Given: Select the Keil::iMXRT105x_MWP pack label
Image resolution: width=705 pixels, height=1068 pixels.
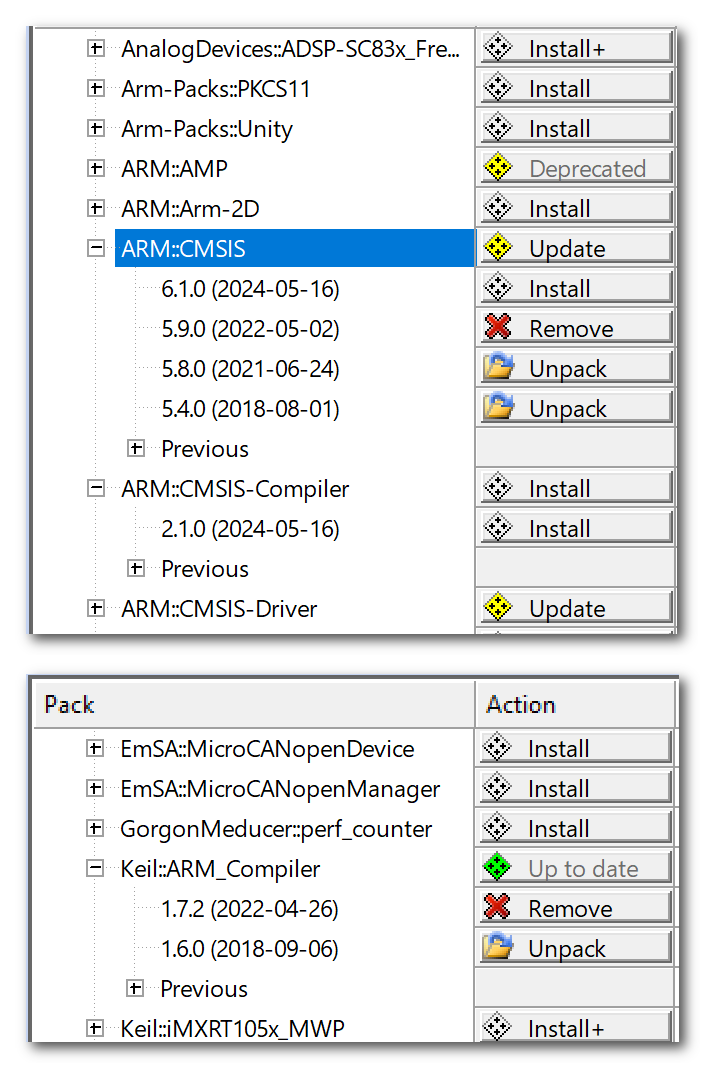Looking at the screenshot, I should [232, 1028].
